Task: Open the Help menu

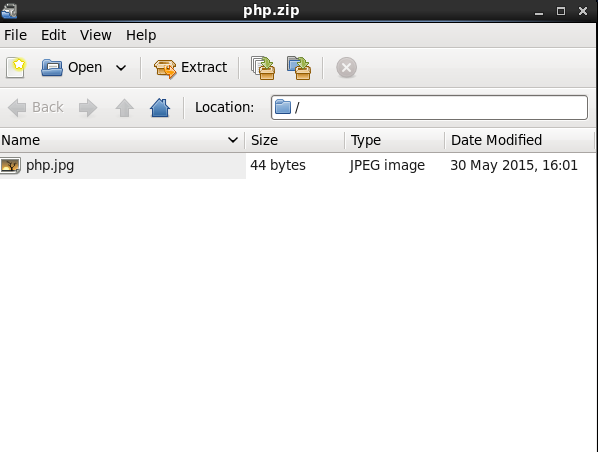Action: (141, 35)
